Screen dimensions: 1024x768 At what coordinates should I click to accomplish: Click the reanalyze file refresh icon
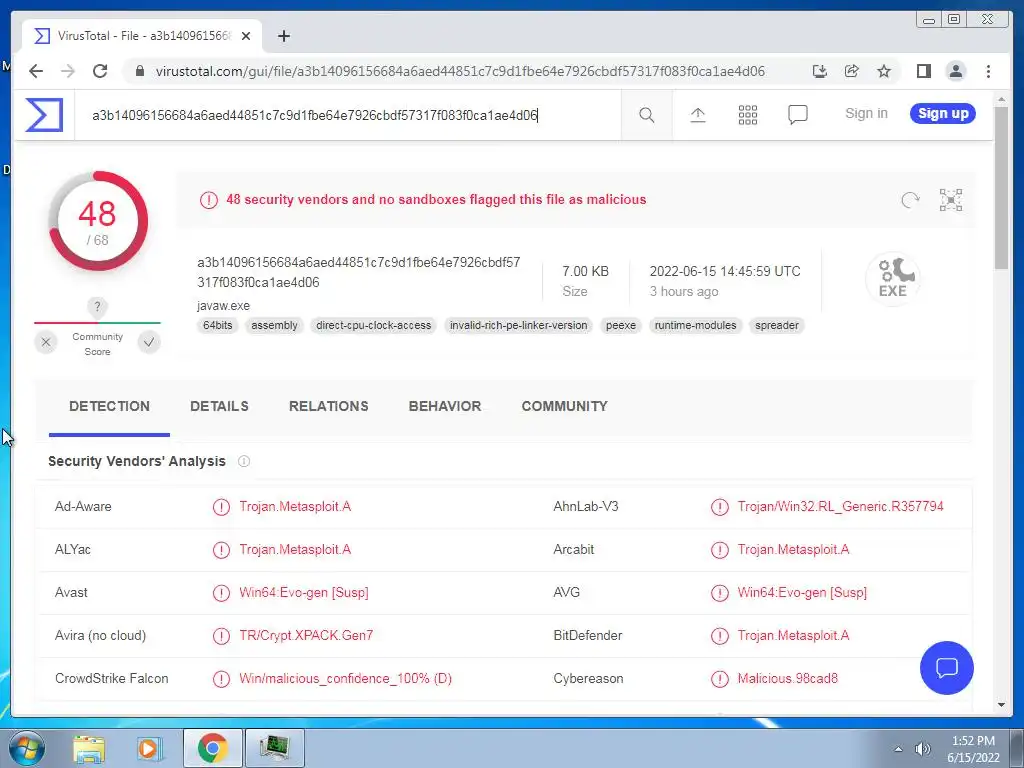[x=910, y=200]
